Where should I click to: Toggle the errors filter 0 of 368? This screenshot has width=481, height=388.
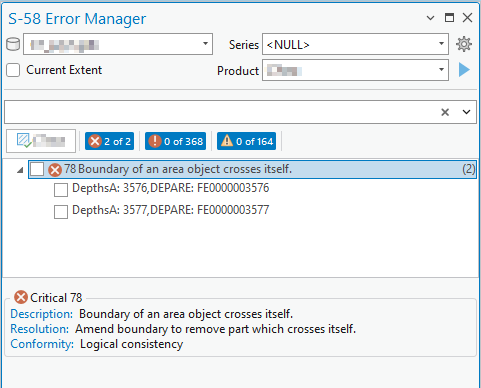tap(175, 141)
